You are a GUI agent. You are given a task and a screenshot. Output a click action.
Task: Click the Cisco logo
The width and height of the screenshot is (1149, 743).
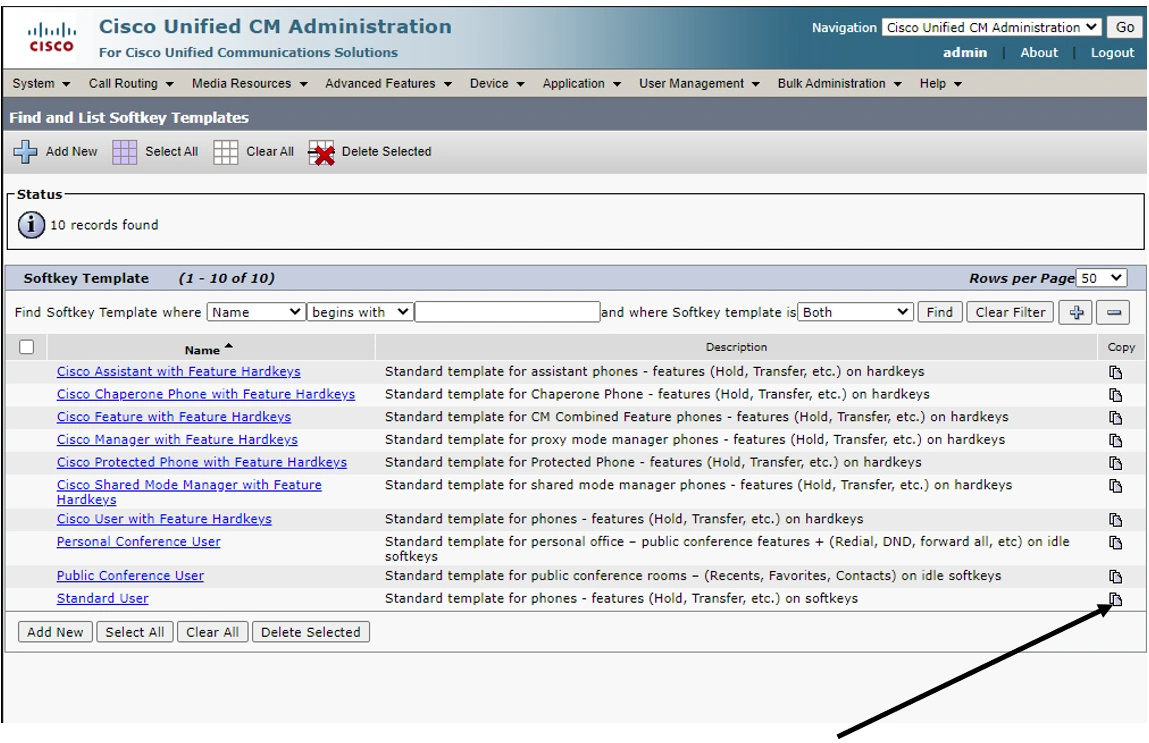click(51, 37)
